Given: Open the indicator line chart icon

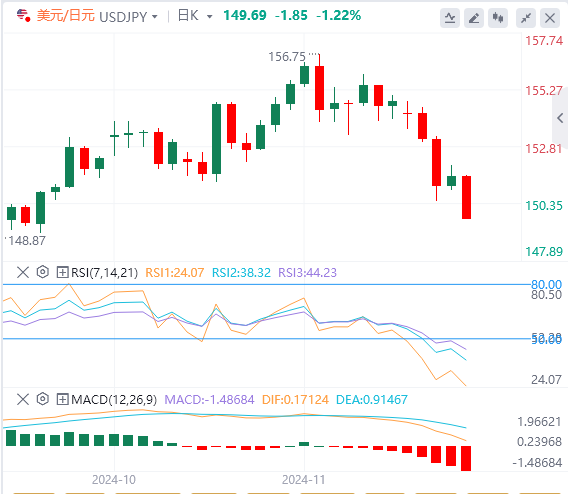Looking at the screenshot, I should [450, 18].
